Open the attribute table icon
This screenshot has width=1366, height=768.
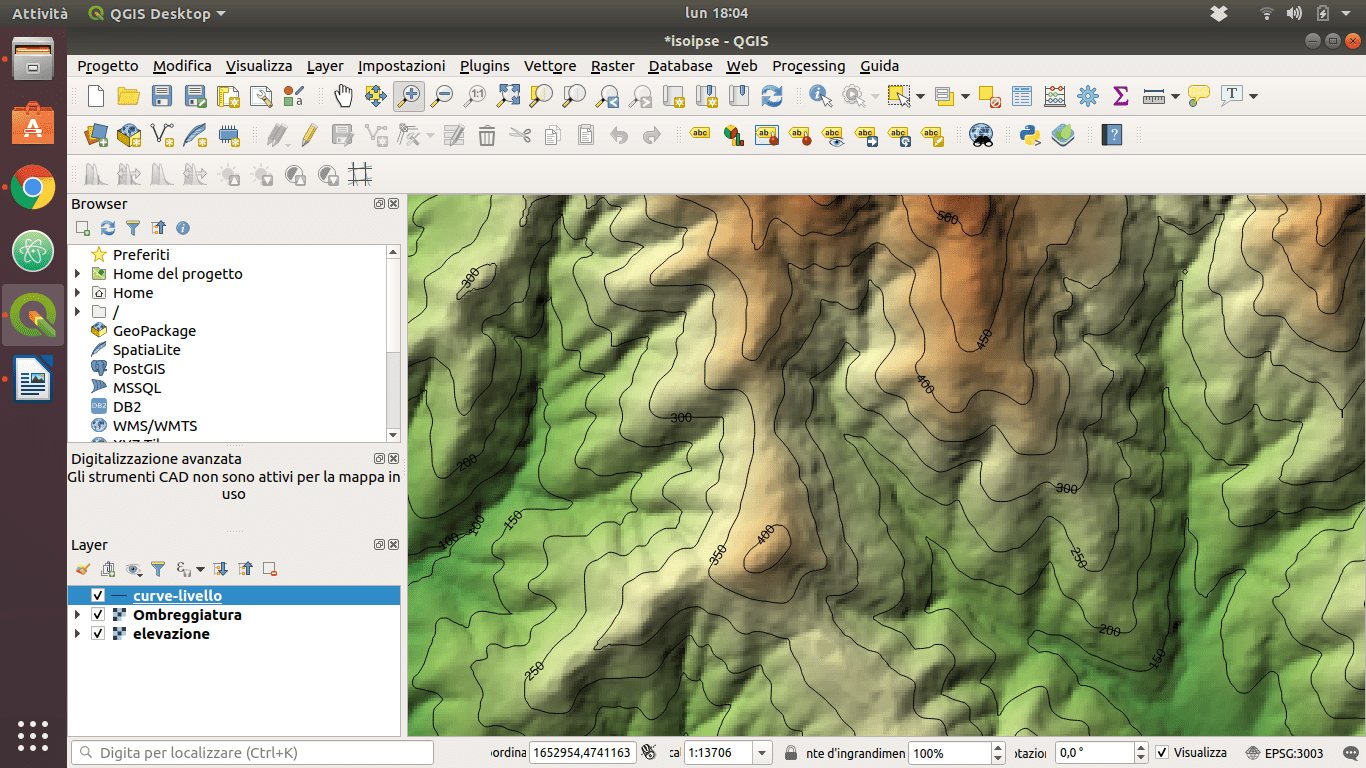pos(1022,96)
